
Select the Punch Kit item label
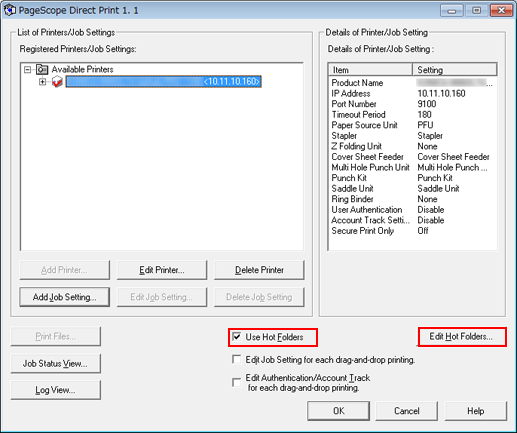tap(349, 178)
